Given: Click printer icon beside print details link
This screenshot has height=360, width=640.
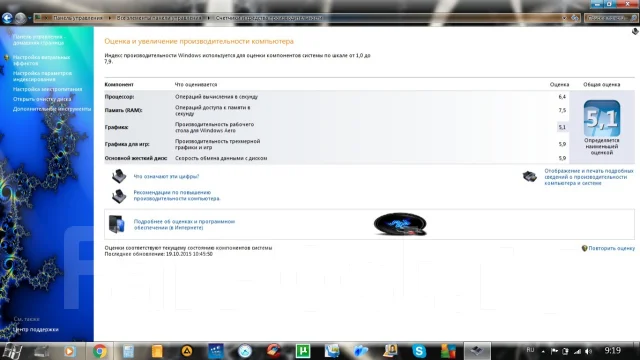Looking at the screenshot, I should pyautogui.click(x=530, y=176).
